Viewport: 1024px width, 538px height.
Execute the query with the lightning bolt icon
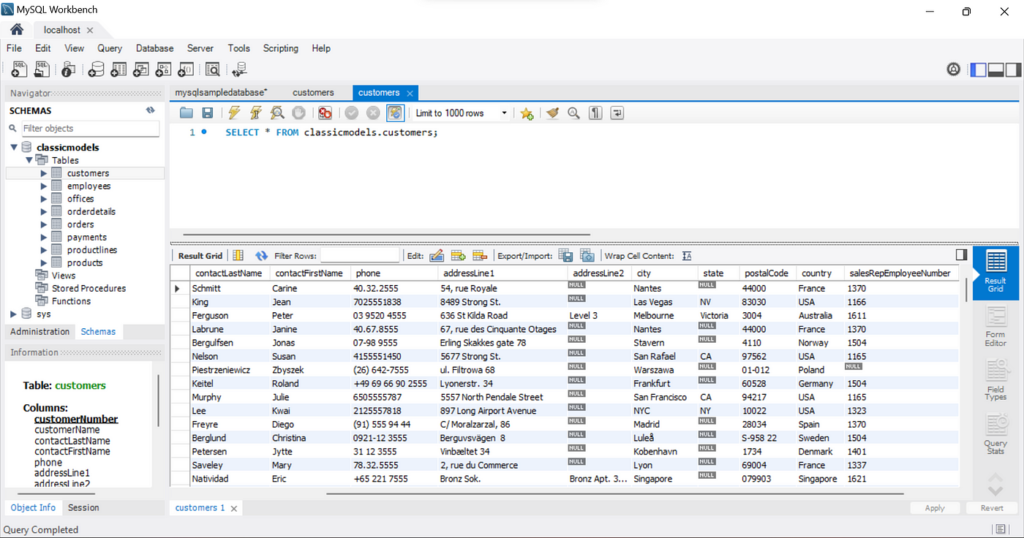(234, 114)
